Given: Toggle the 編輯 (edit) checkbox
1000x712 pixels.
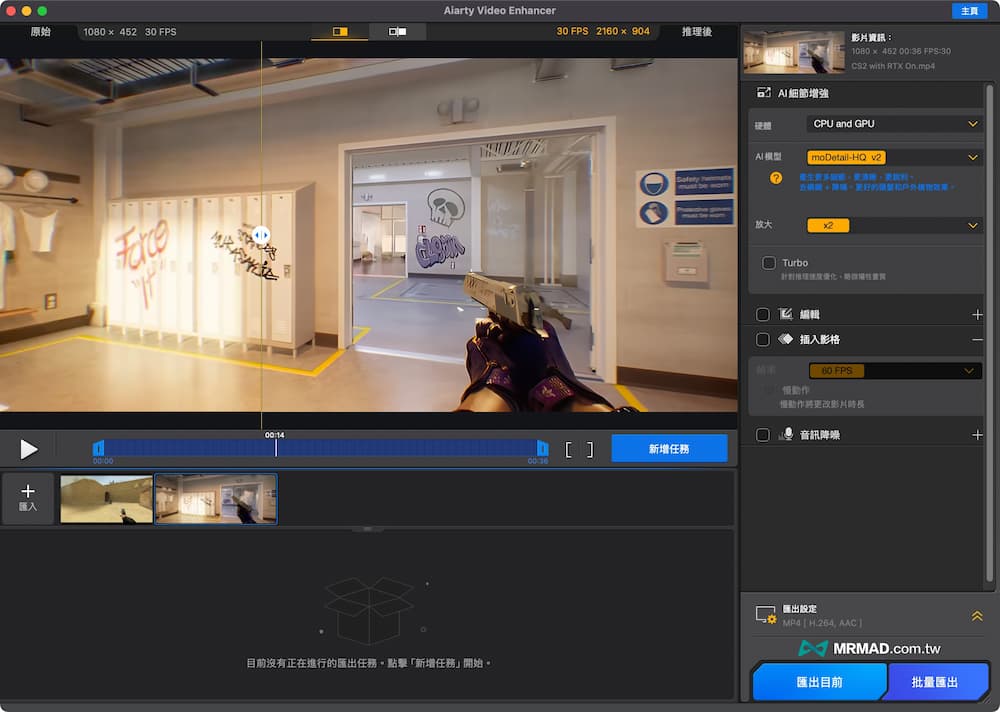Looking at the screenshot, I should (763, 314).
